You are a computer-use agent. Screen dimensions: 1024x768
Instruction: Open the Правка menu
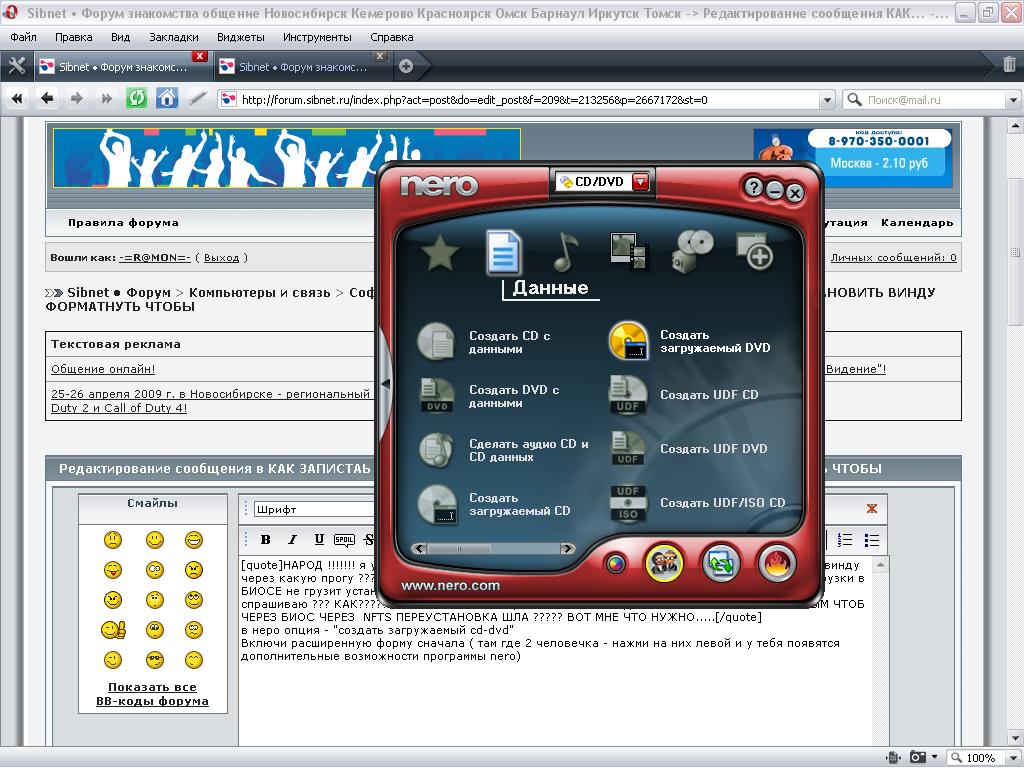click(73, 37)
